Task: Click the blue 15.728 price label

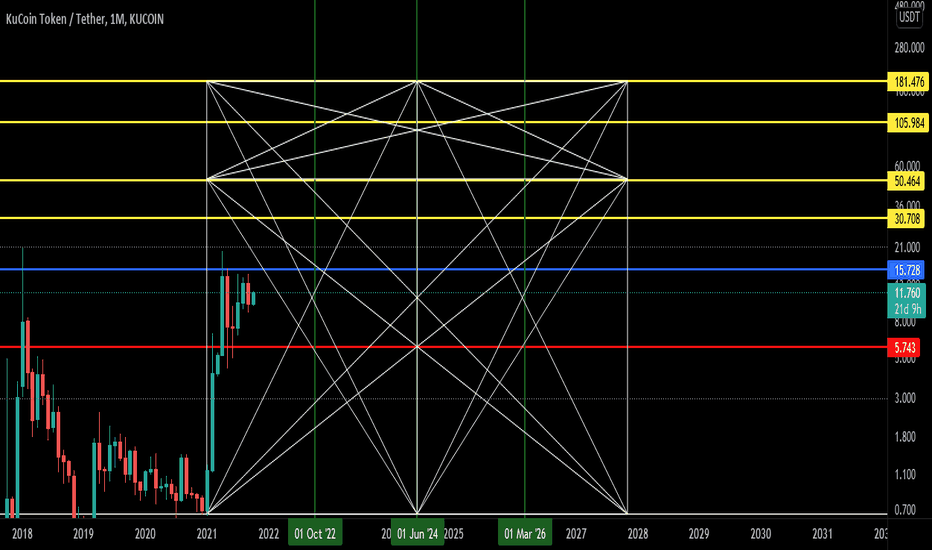Action: coord(906,270)
